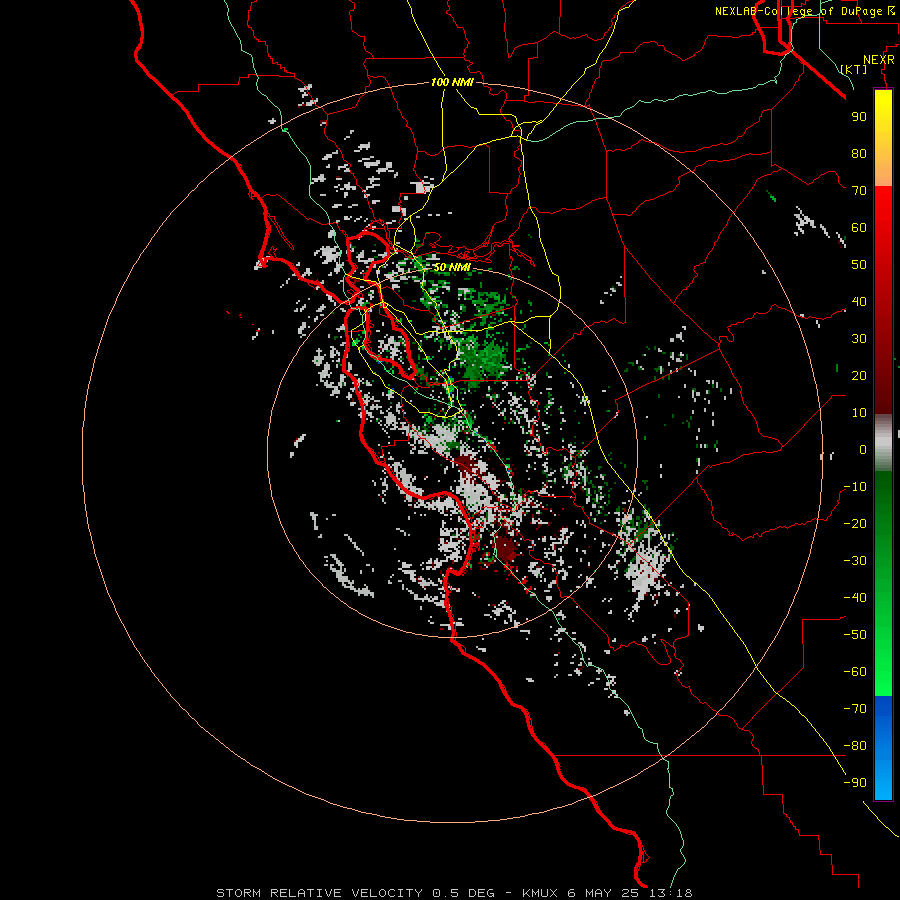Click the 60 value on the velocity scale

(859, 228)
